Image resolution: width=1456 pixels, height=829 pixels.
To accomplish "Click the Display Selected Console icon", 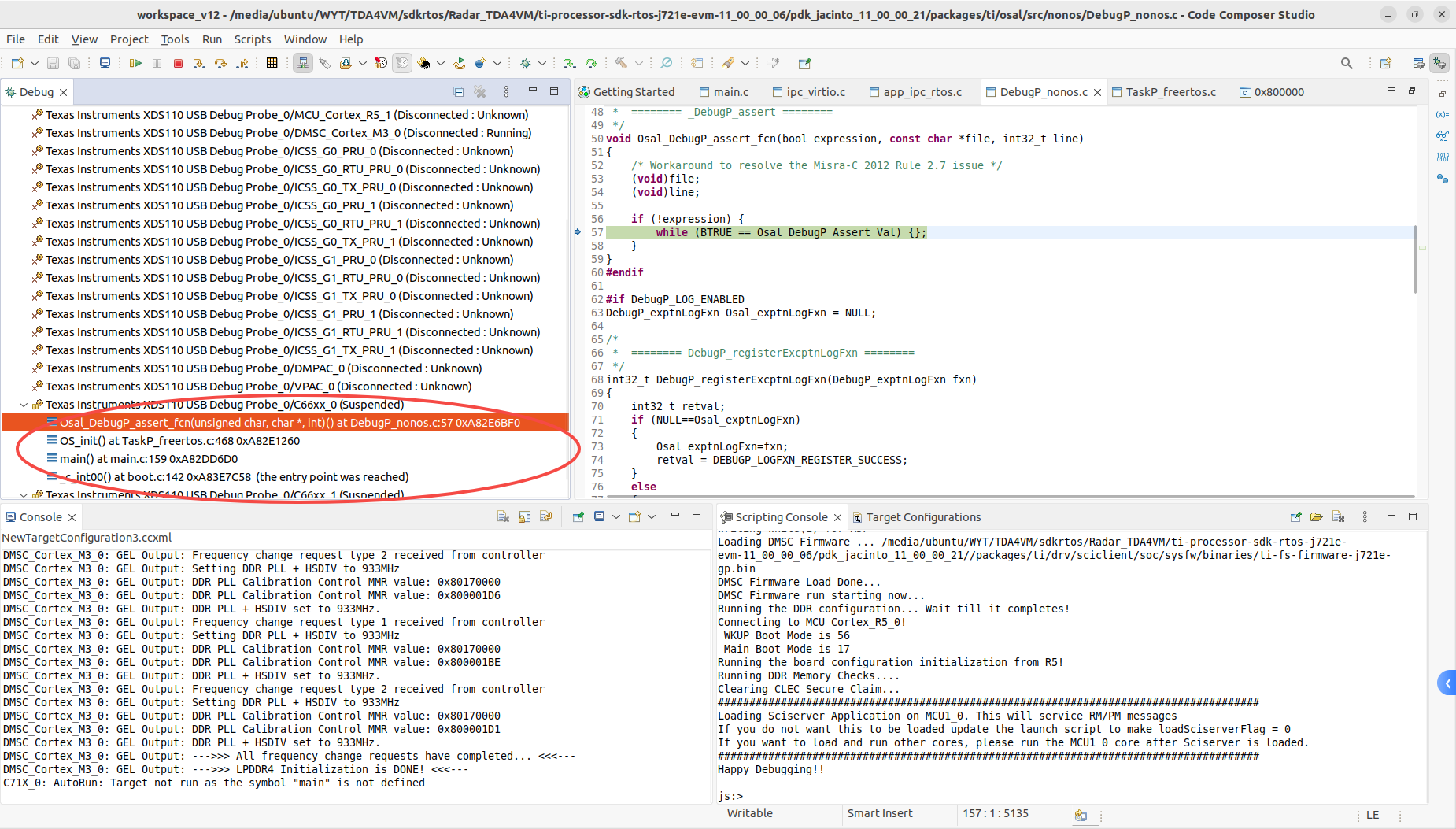I will 600,516.
